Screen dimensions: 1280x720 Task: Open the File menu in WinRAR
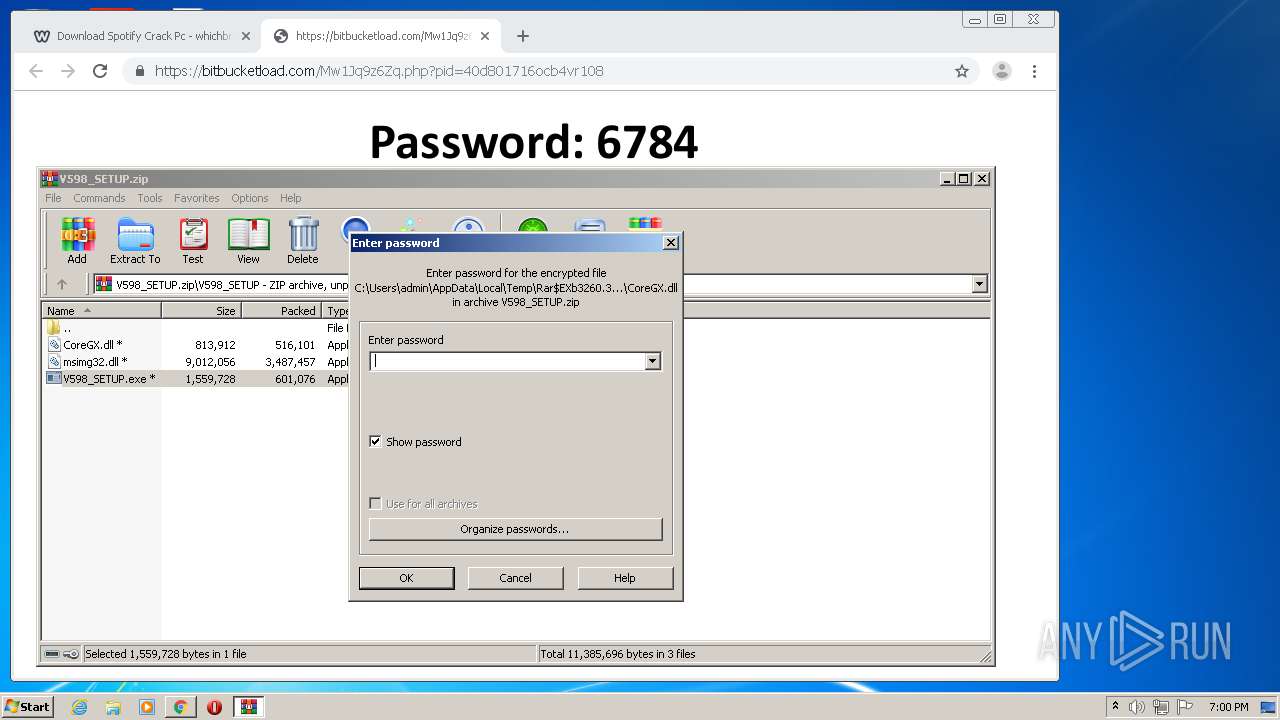point(53,198)
